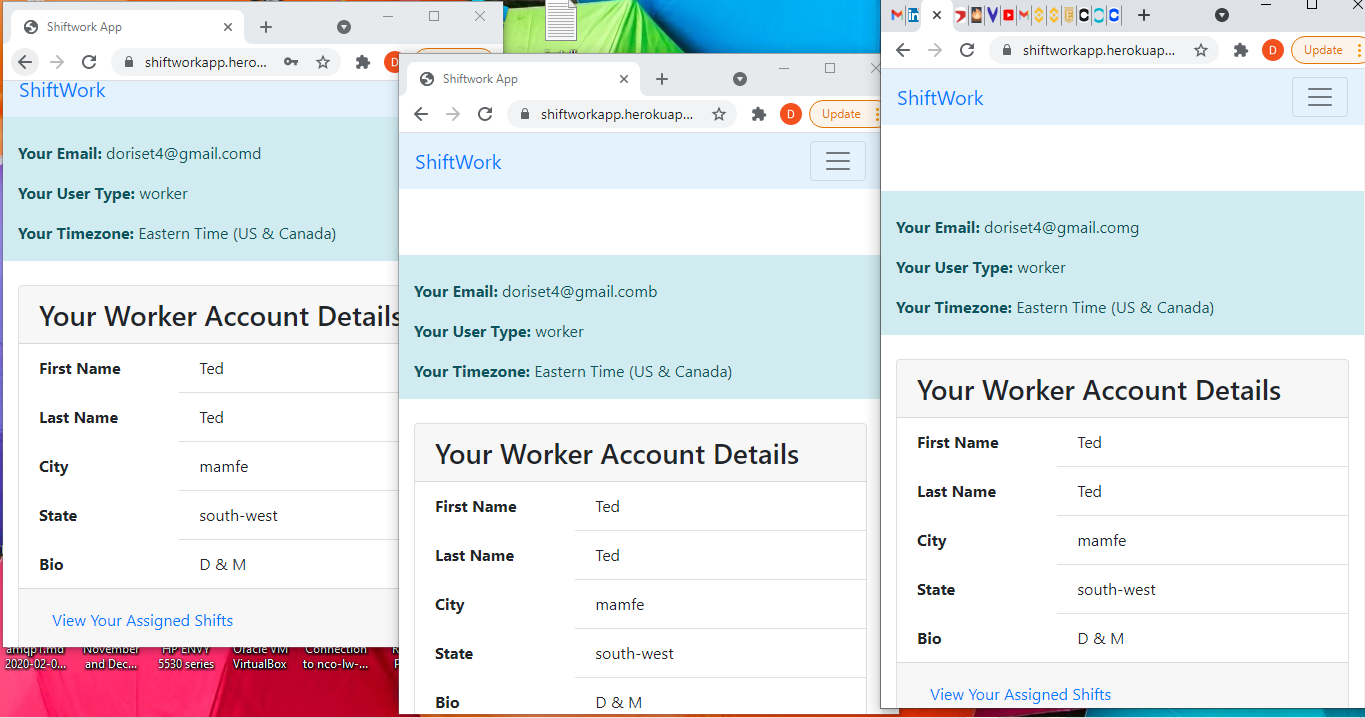Open the Vimeo pinned tab
This screenshot has width=1365, height=718.
tap(993, 15)
